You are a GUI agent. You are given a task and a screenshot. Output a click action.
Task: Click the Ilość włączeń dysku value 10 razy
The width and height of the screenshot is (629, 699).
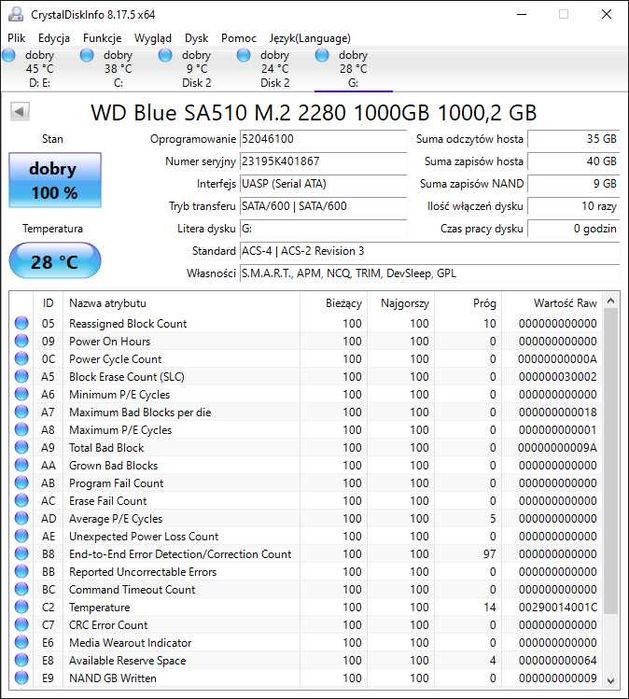pos(574,206)
